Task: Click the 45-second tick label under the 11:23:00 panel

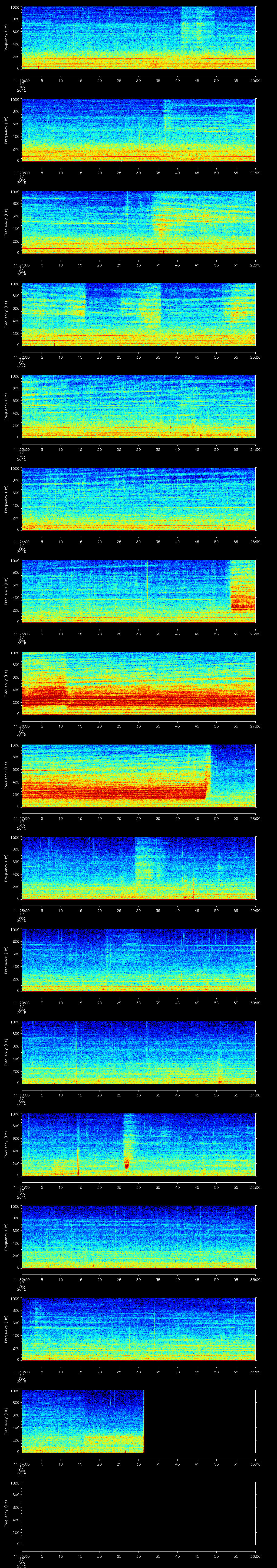Action: pyautogui.click(x=197, y=449)
